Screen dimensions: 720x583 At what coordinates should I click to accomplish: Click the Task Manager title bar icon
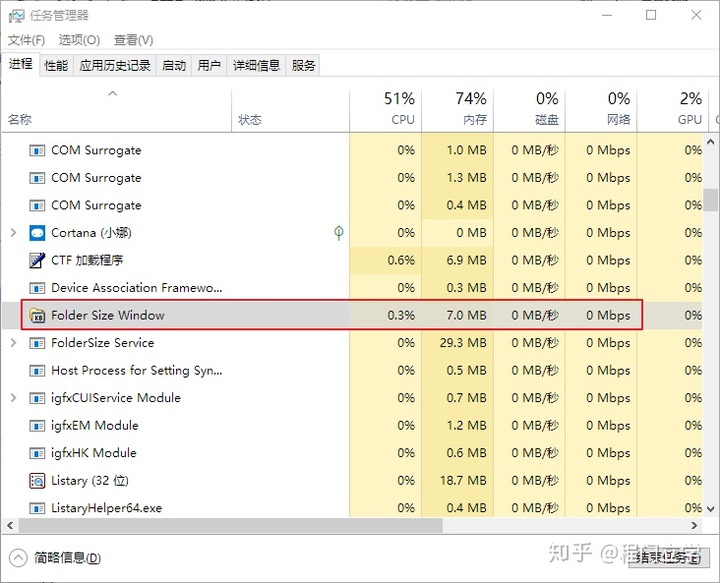[17, 16]
